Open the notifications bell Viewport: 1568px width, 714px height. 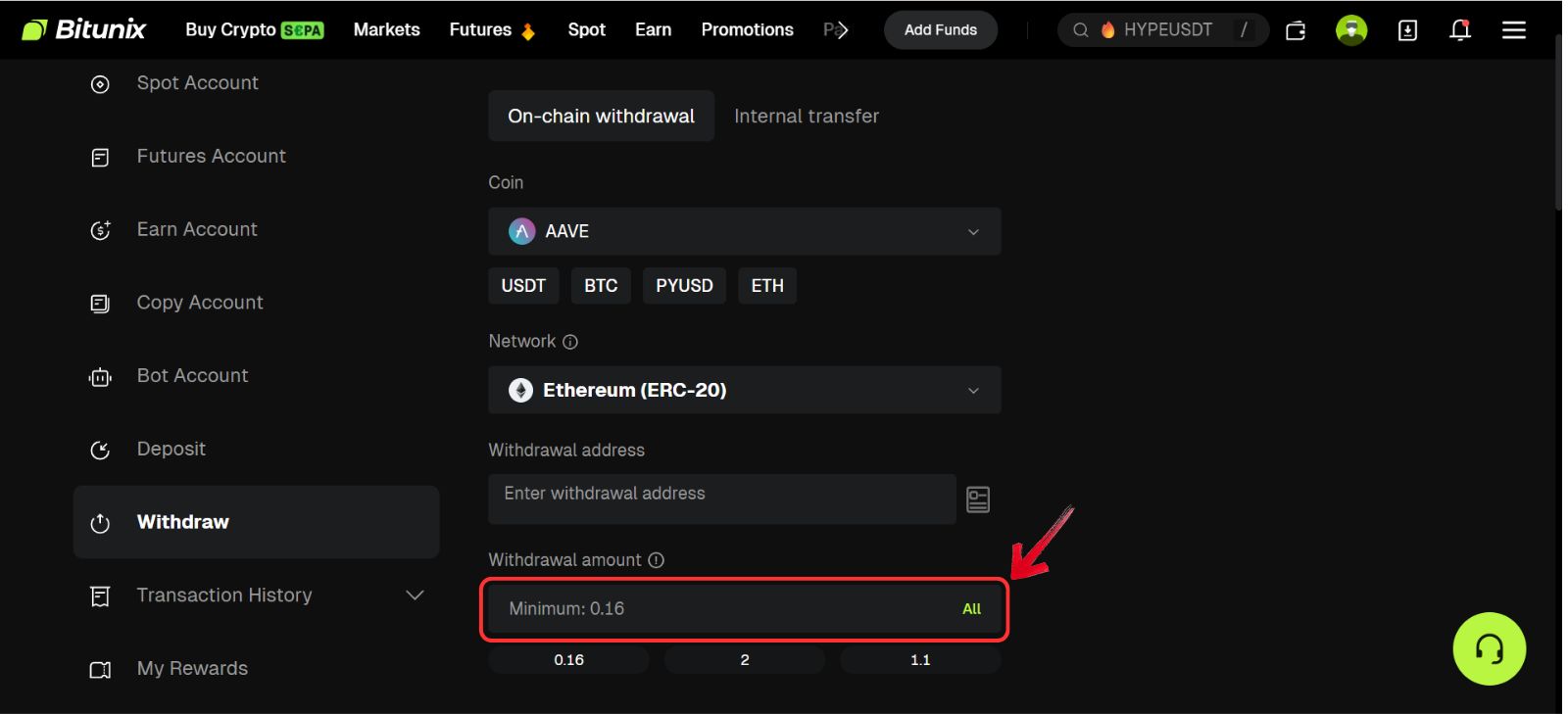tap(1459, 30)
